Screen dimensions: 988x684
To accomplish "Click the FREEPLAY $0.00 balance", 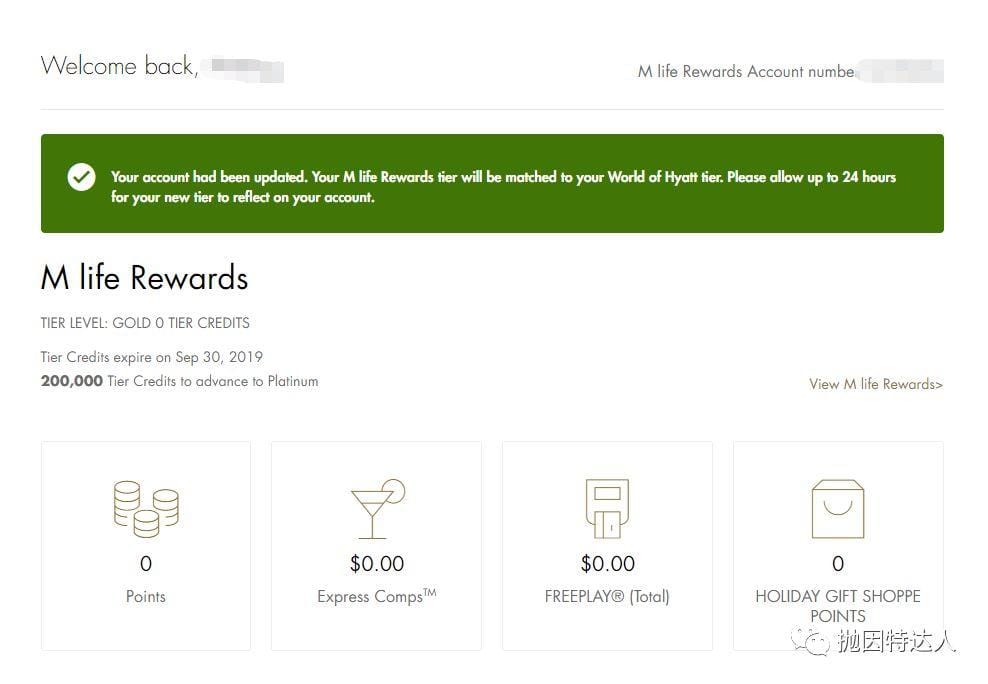I will (x=607, y=564).
